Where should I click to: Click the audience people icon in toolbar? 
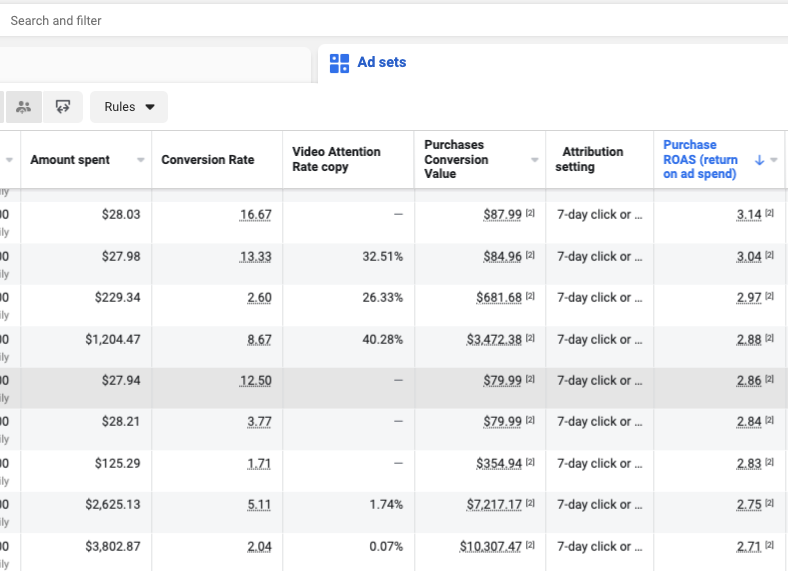pyautogui.click(x=23, y=107)
